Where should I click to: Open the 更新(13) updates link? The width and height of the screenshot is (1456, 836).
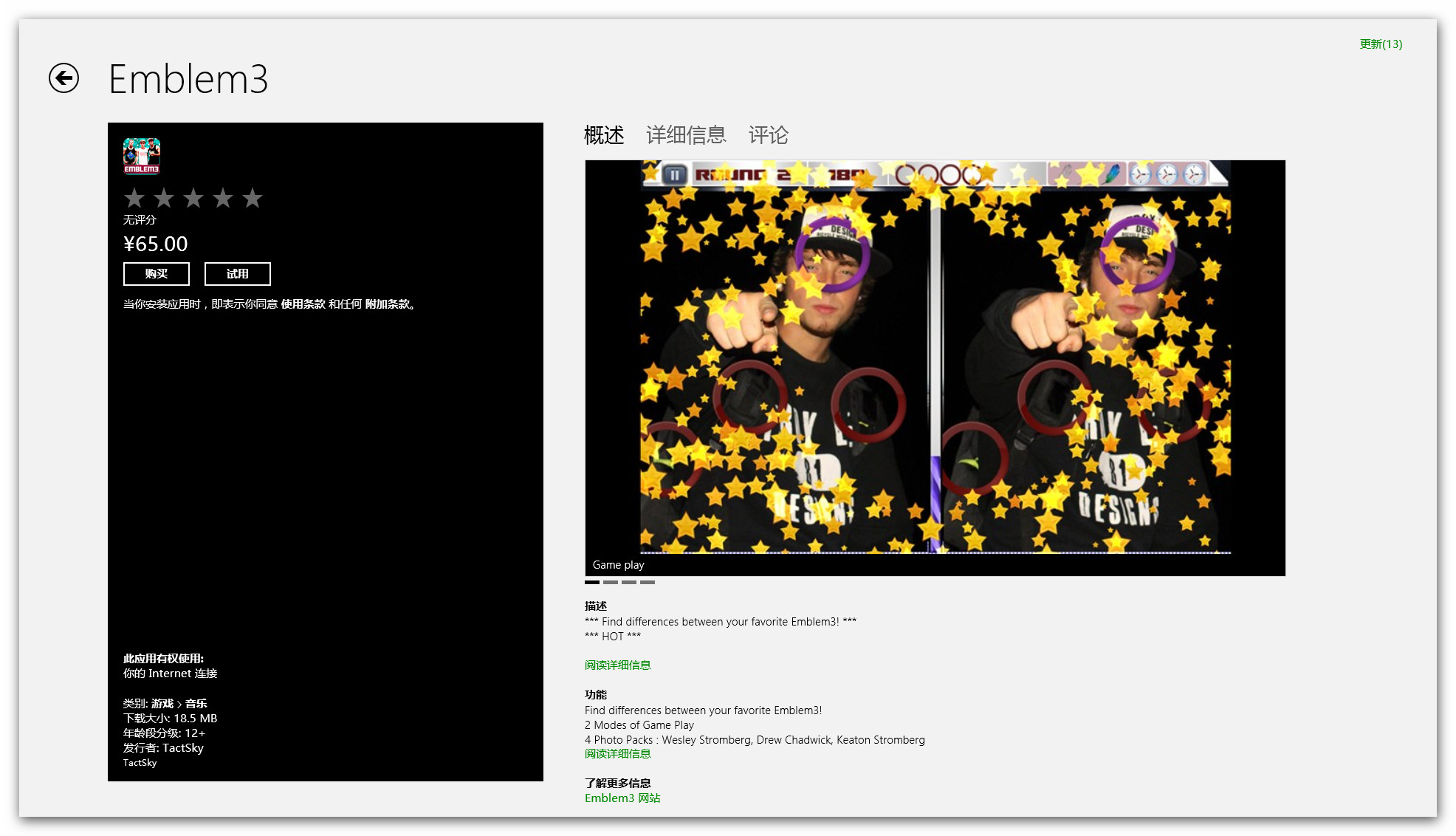tap(1381, 44)
